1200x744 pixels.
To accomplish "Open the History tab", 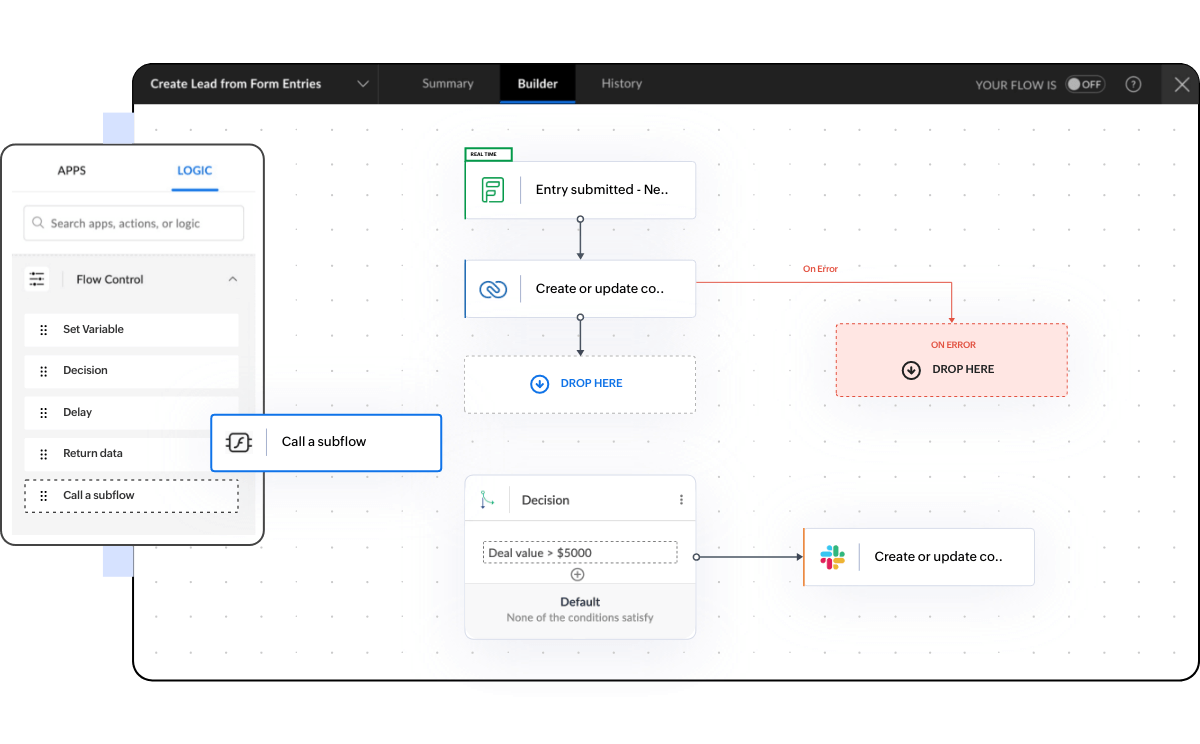I will click(621, 84).
